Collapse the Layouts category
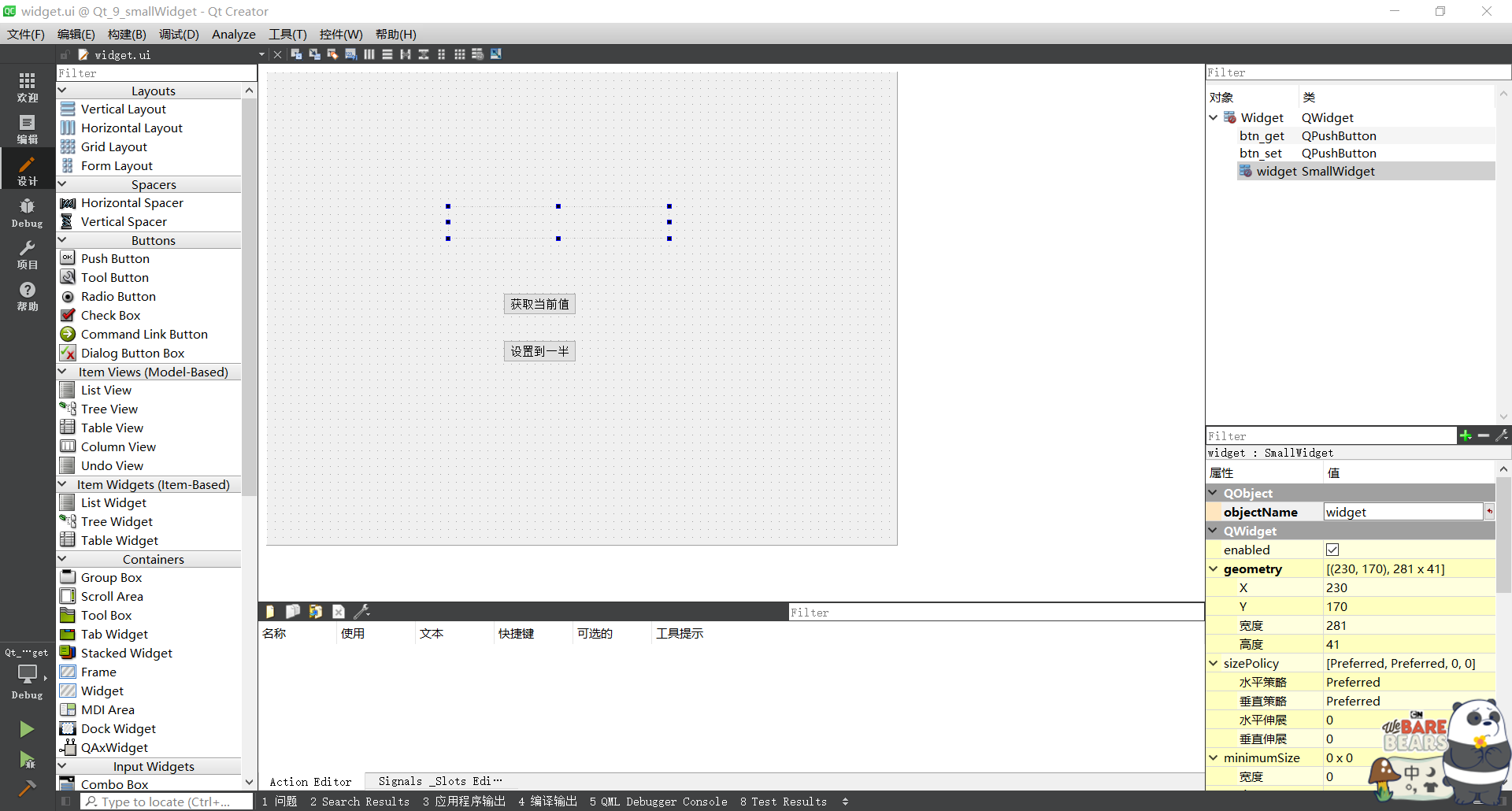The width and height of the screenshot is (1512, 811). tap(62, 91)
